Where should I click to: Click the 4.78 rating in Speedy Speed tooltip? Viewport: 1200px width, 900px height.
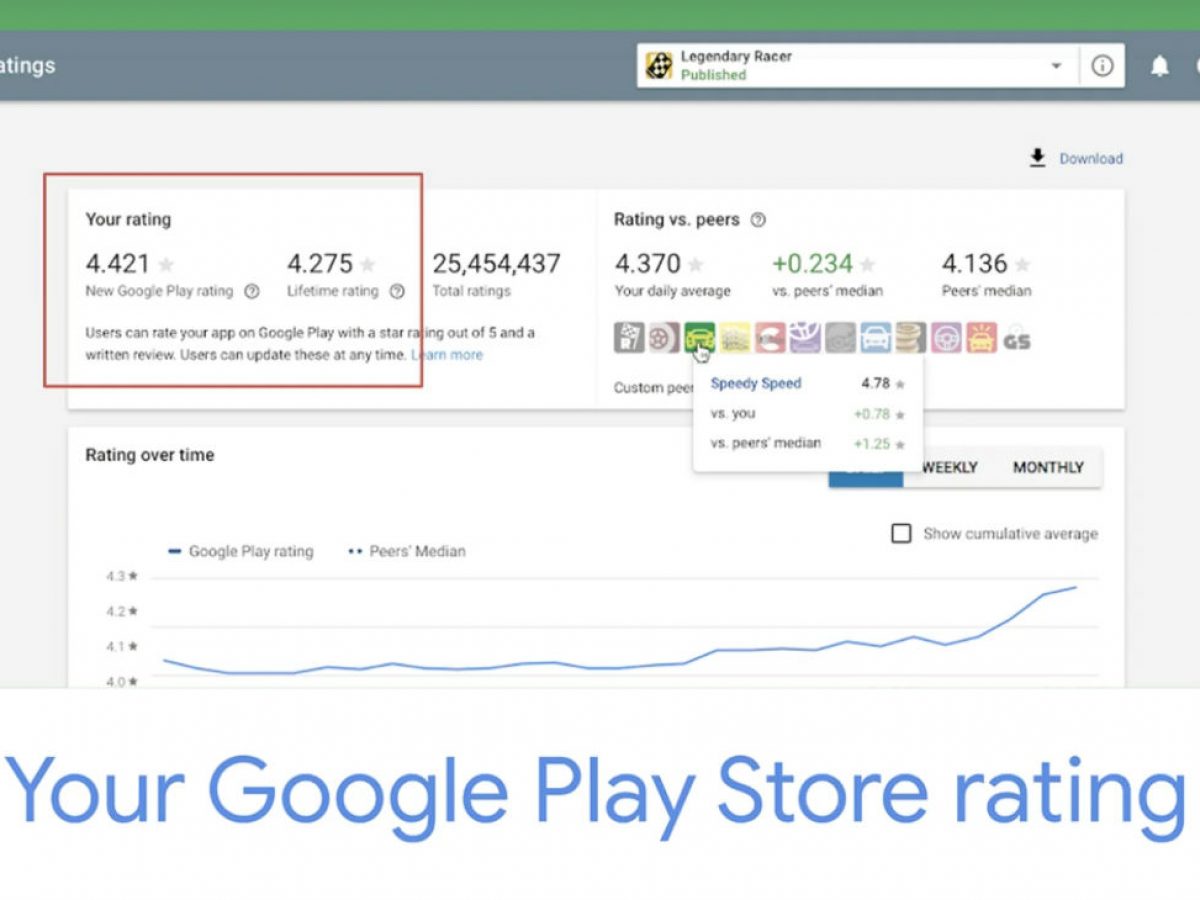click(x=875, y=384)
